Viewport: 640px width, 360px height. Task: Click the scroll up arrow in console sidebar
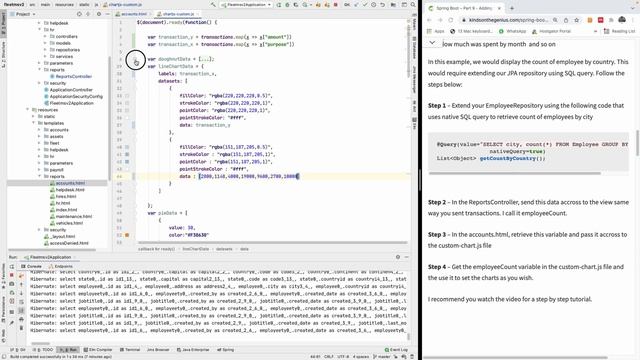[x=21, y=284]
